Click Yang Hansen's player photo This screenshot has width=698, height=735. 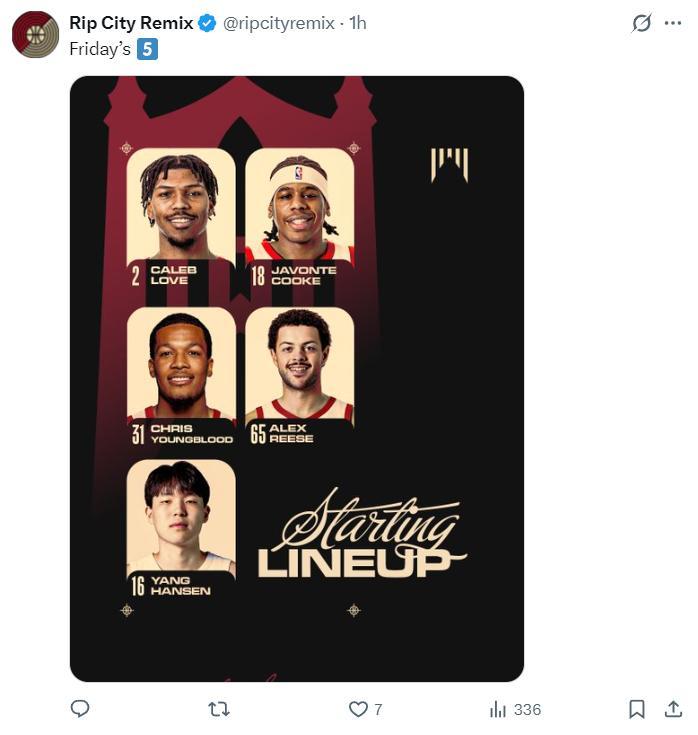(181, 515)
